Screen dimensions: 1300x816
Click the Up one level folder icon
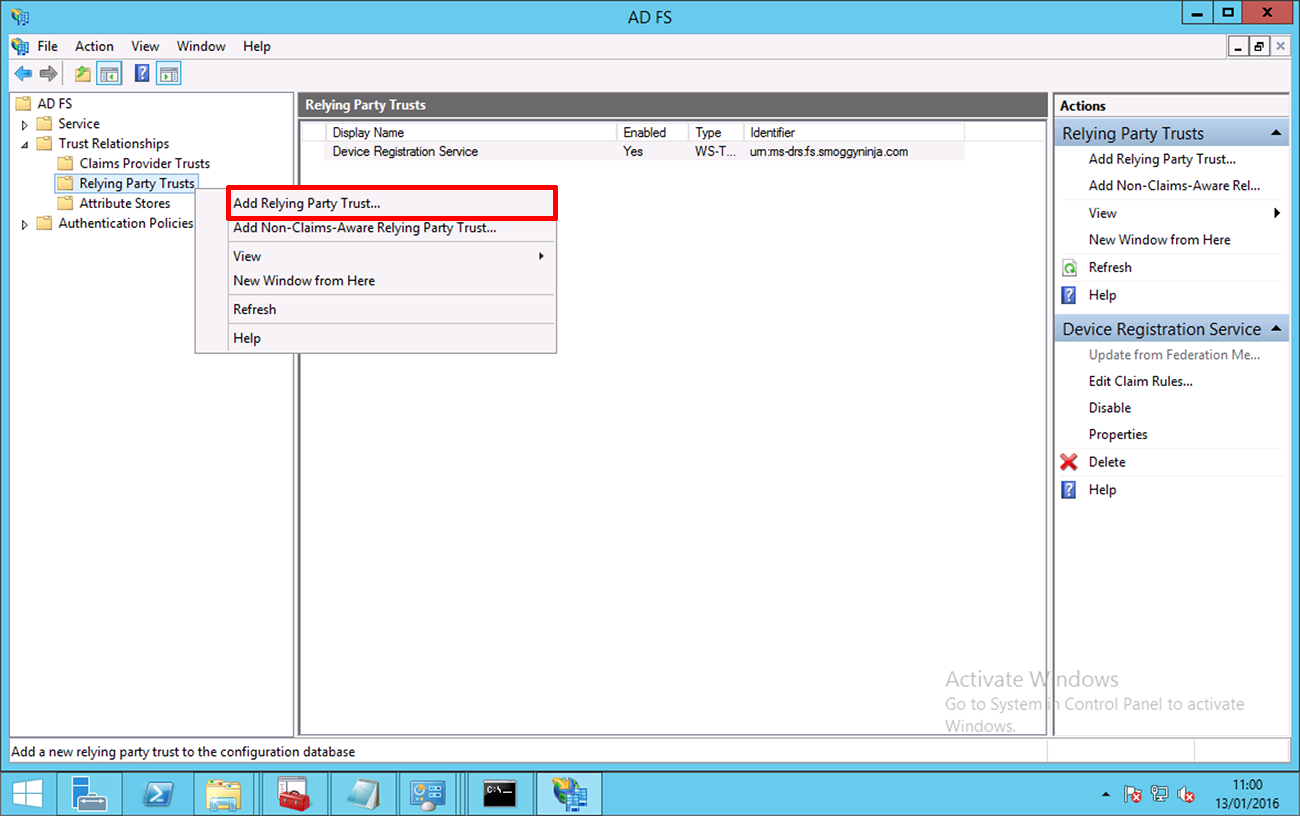point(84,73)
